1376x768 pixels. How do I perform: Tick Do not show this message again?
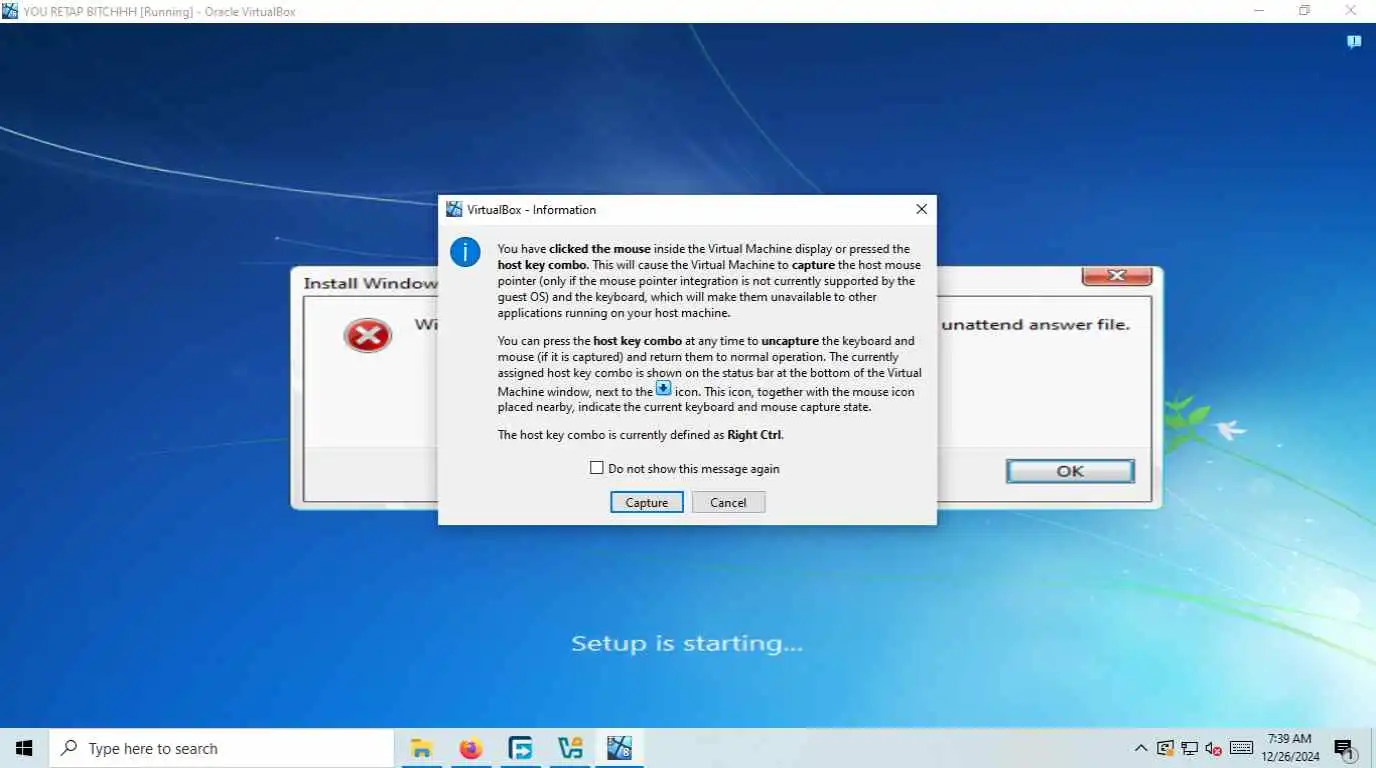(597, 468)
